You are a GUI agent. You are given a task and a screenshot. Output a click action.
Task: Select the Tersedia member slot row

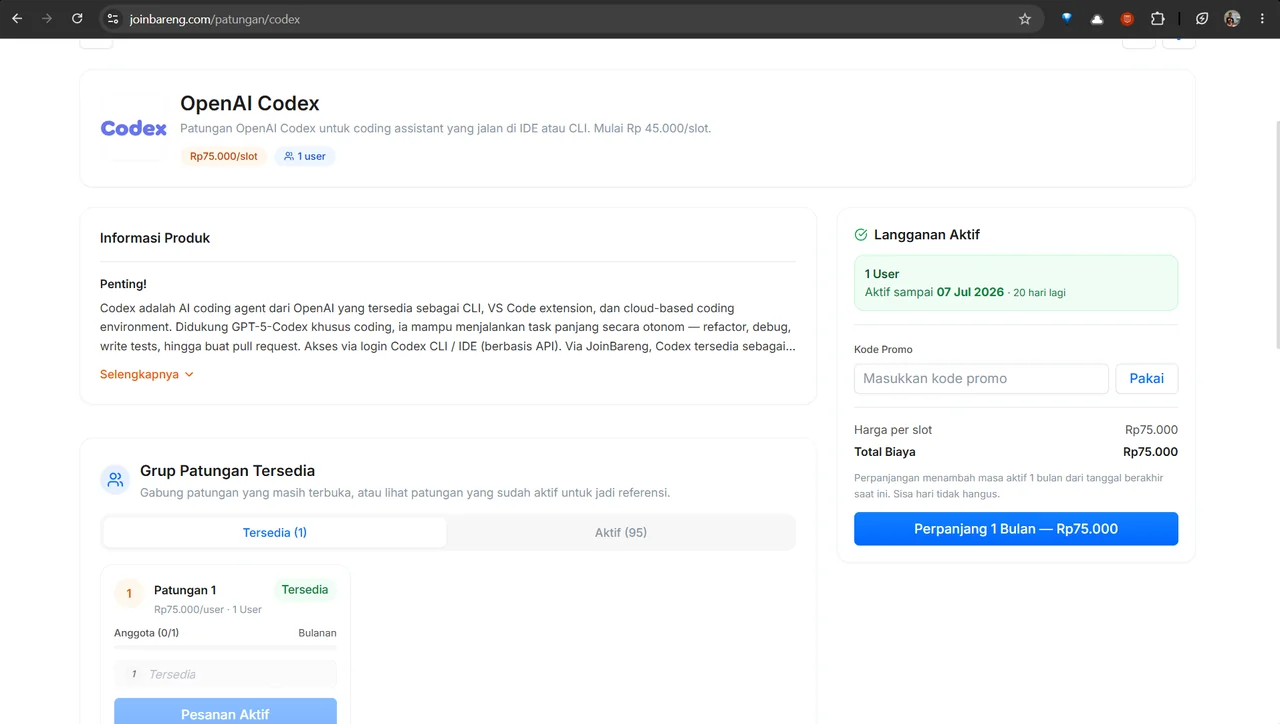225,674
